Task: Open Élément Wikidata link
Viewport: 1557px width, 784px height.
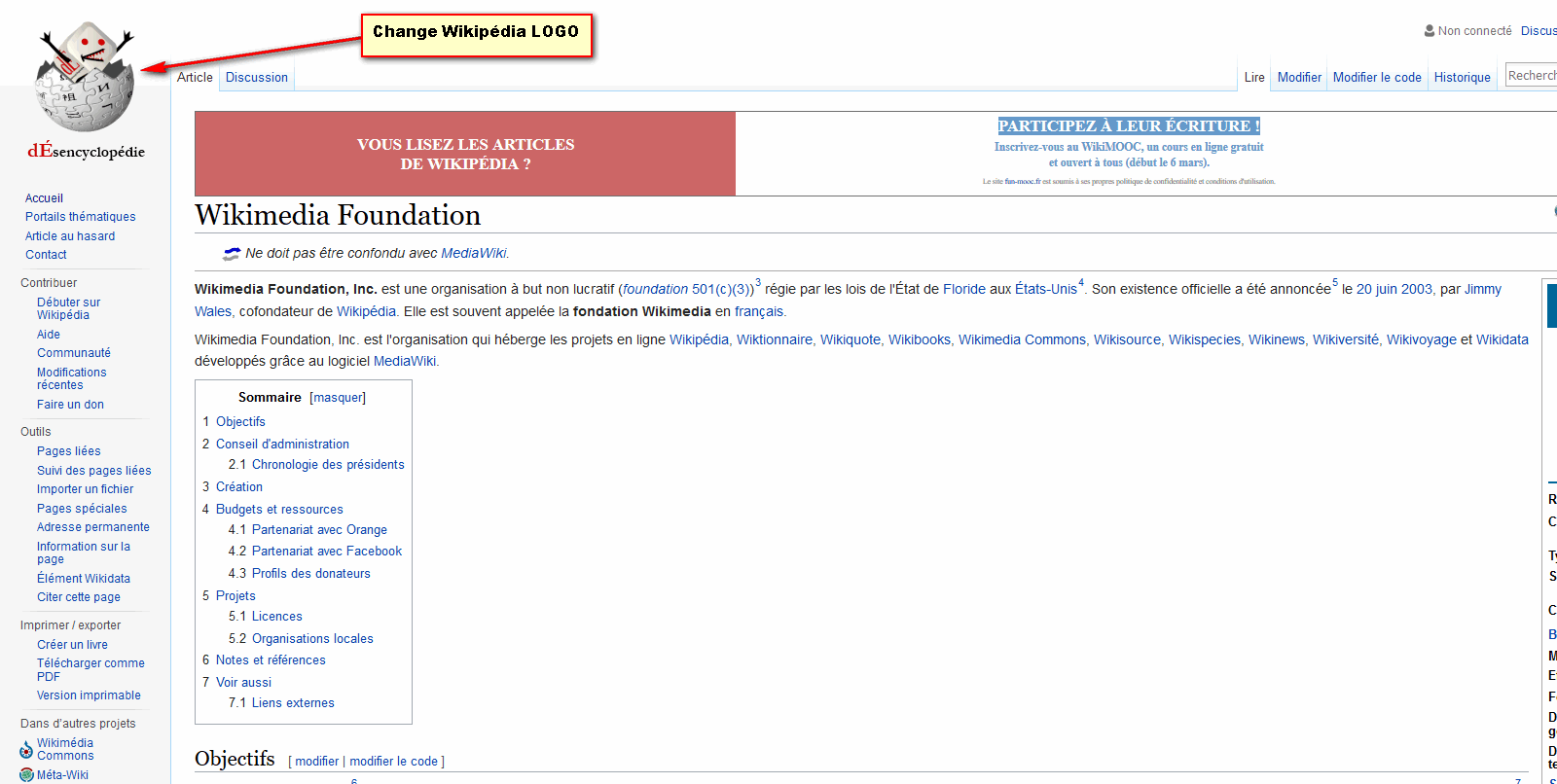Action: pyautogui.click(x=84, y=579)
